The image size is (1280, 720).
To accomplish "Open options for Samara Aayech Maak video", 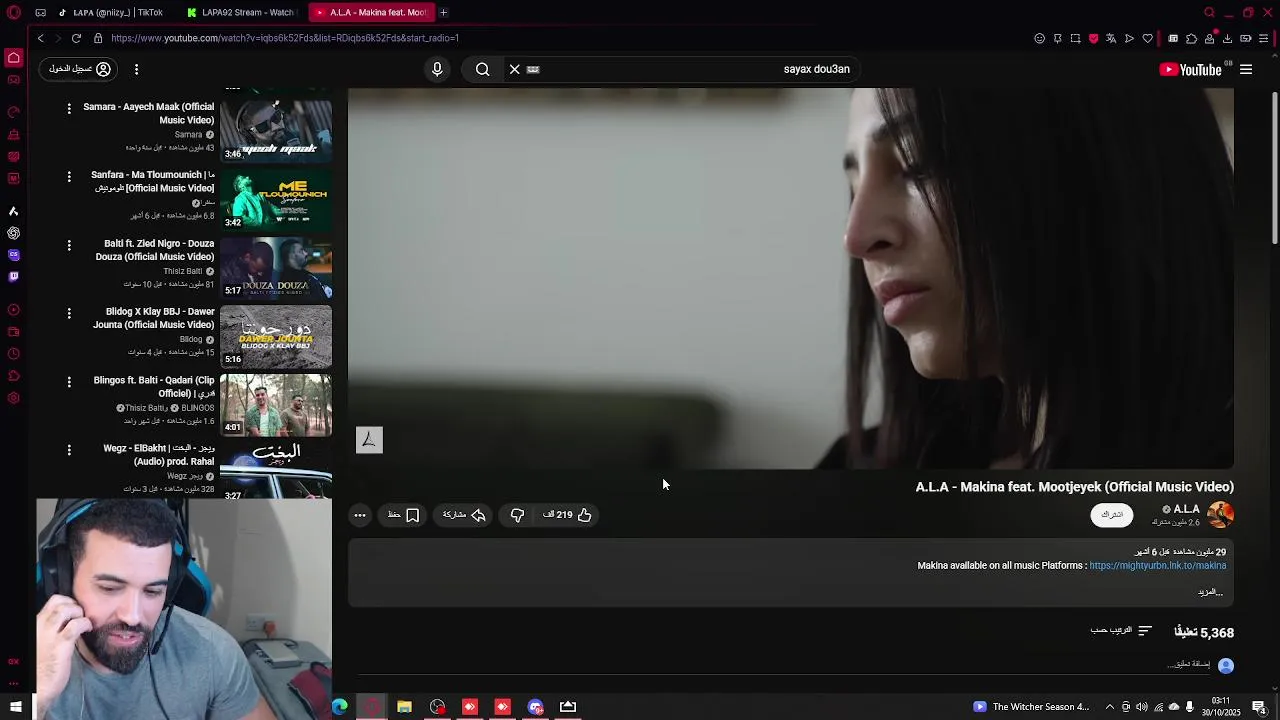I will (69, 108).
